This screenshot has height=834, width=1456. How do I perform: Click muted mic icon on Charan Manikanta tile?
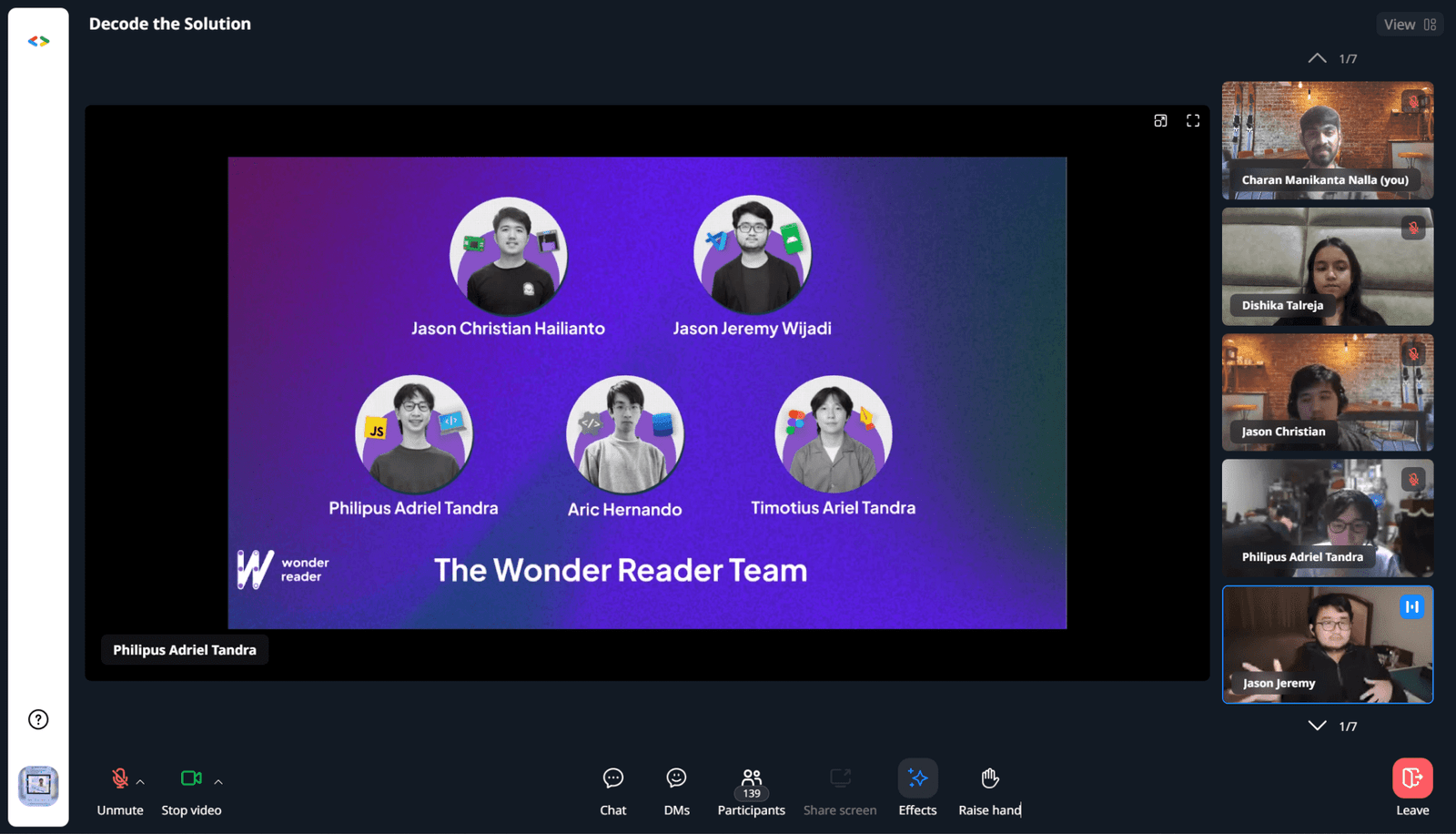click(x=1413, y=101)
